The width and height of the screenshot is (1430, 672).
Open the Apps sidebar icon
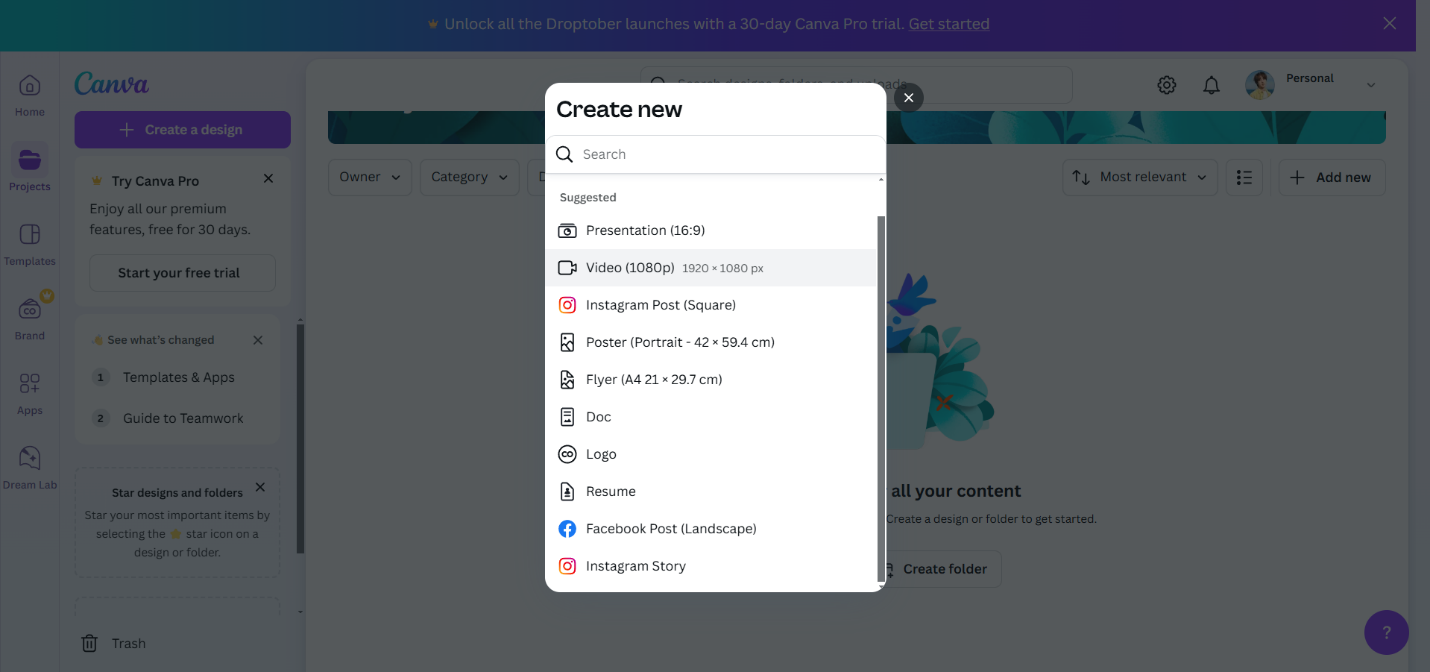(x=30, y=394)
